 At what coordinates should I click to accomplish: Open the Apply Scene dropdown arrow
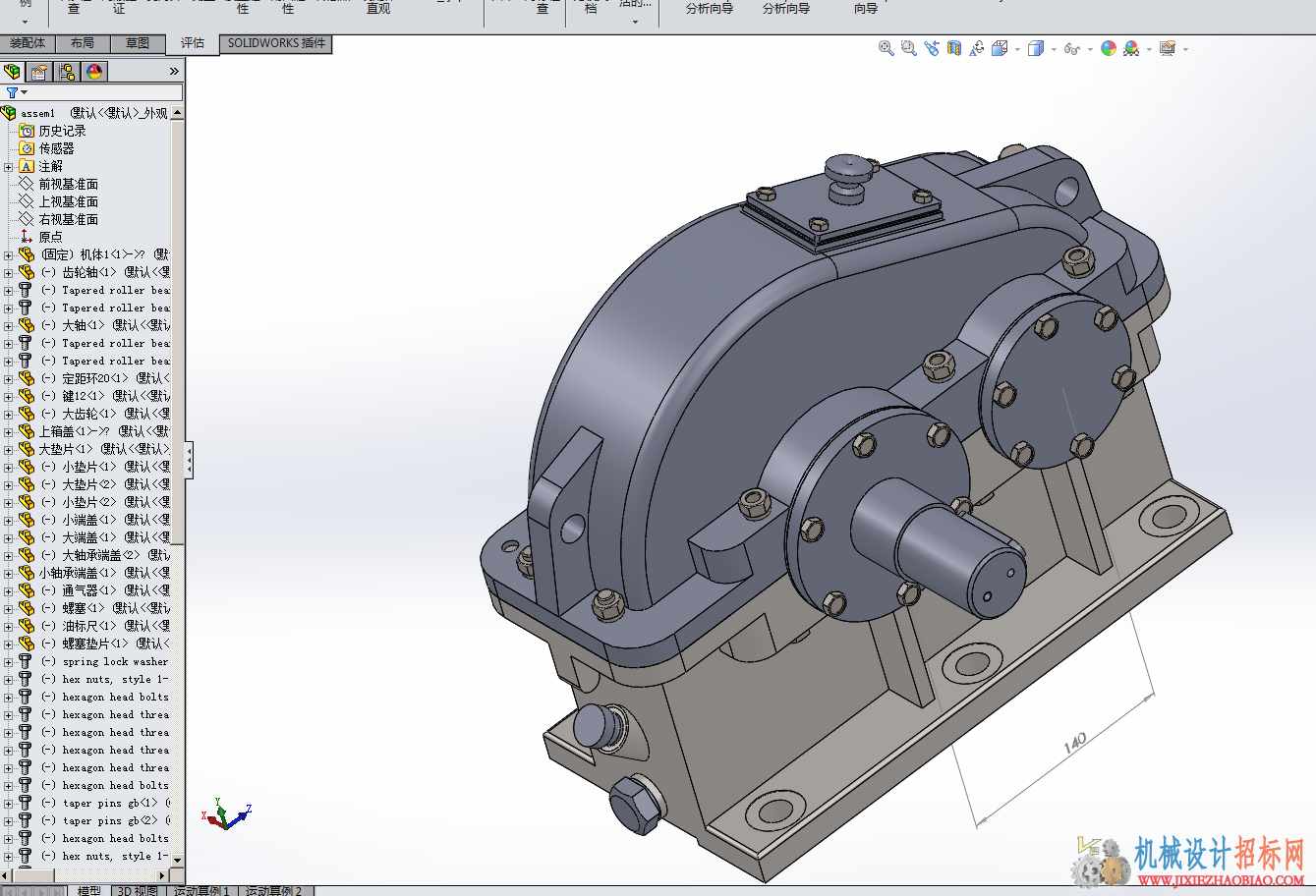pyautogui.click(x=1149, y=48)
